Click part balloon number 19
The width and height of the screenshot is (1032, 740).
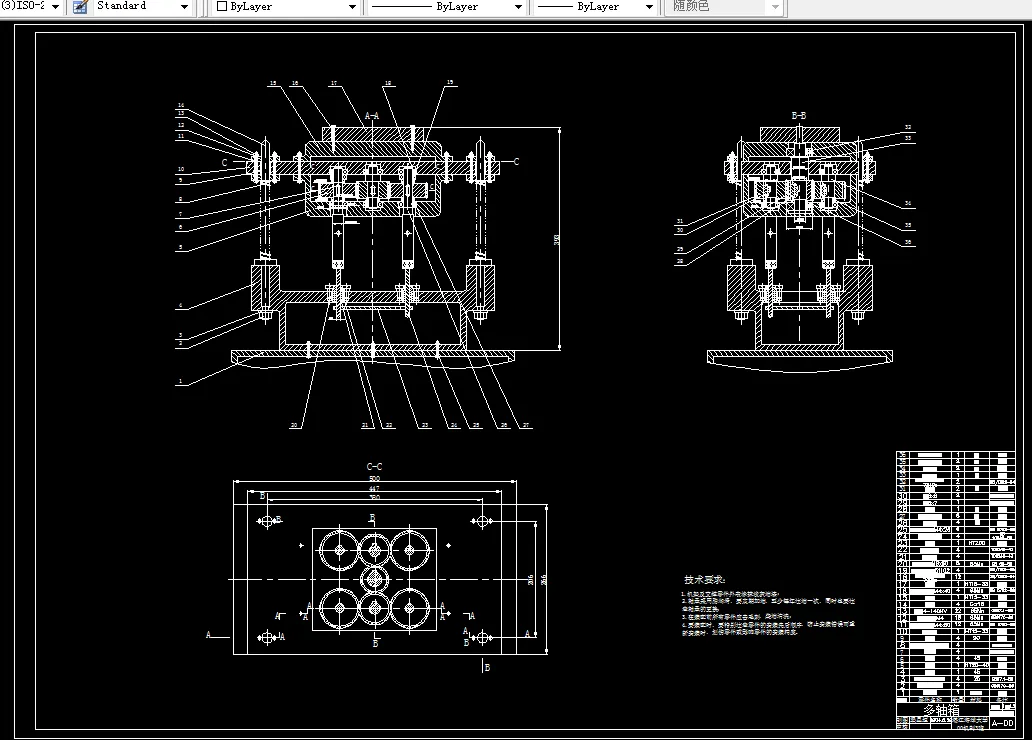tap(450, 83)
